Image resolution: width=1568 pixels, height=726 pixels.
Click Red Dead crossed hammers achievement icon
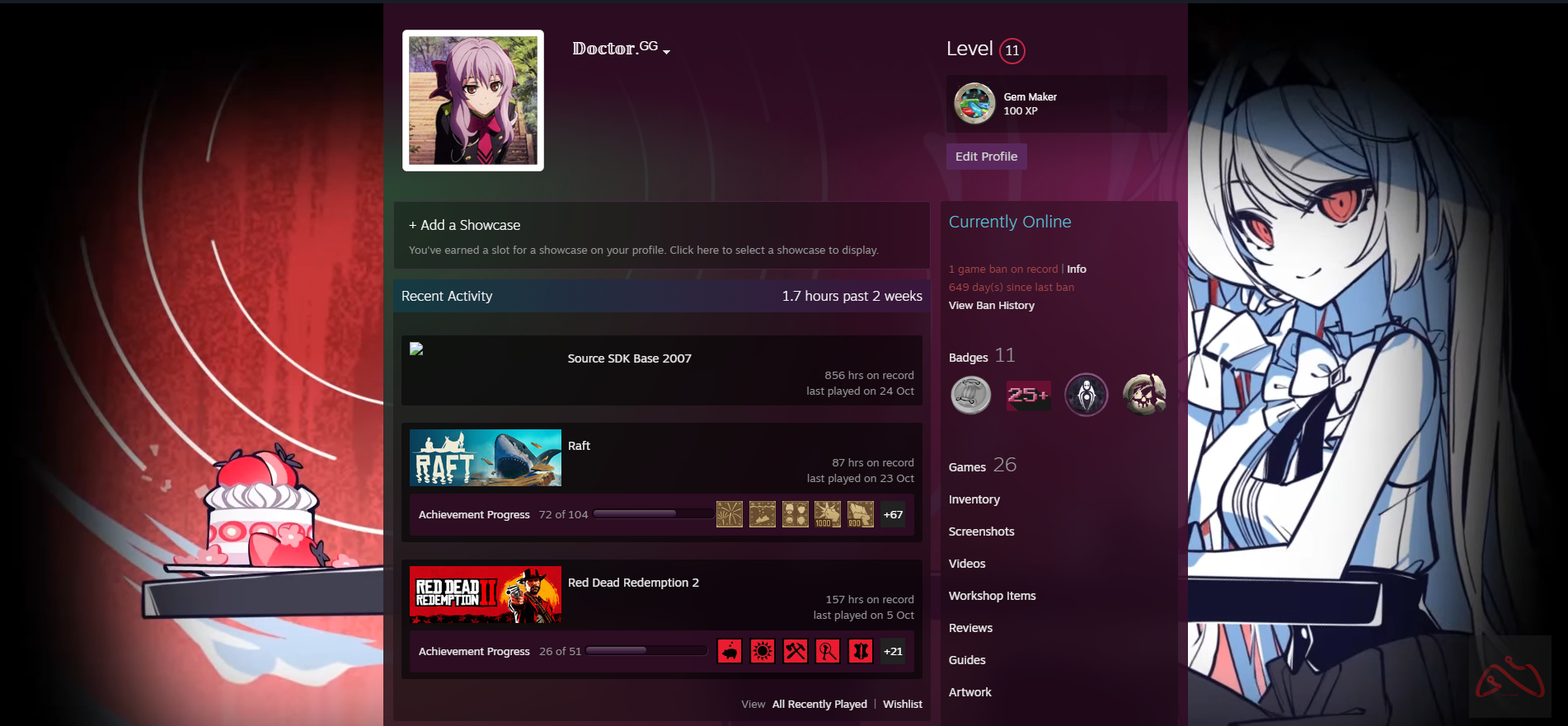pyautogui.click(x=795, y=651)
